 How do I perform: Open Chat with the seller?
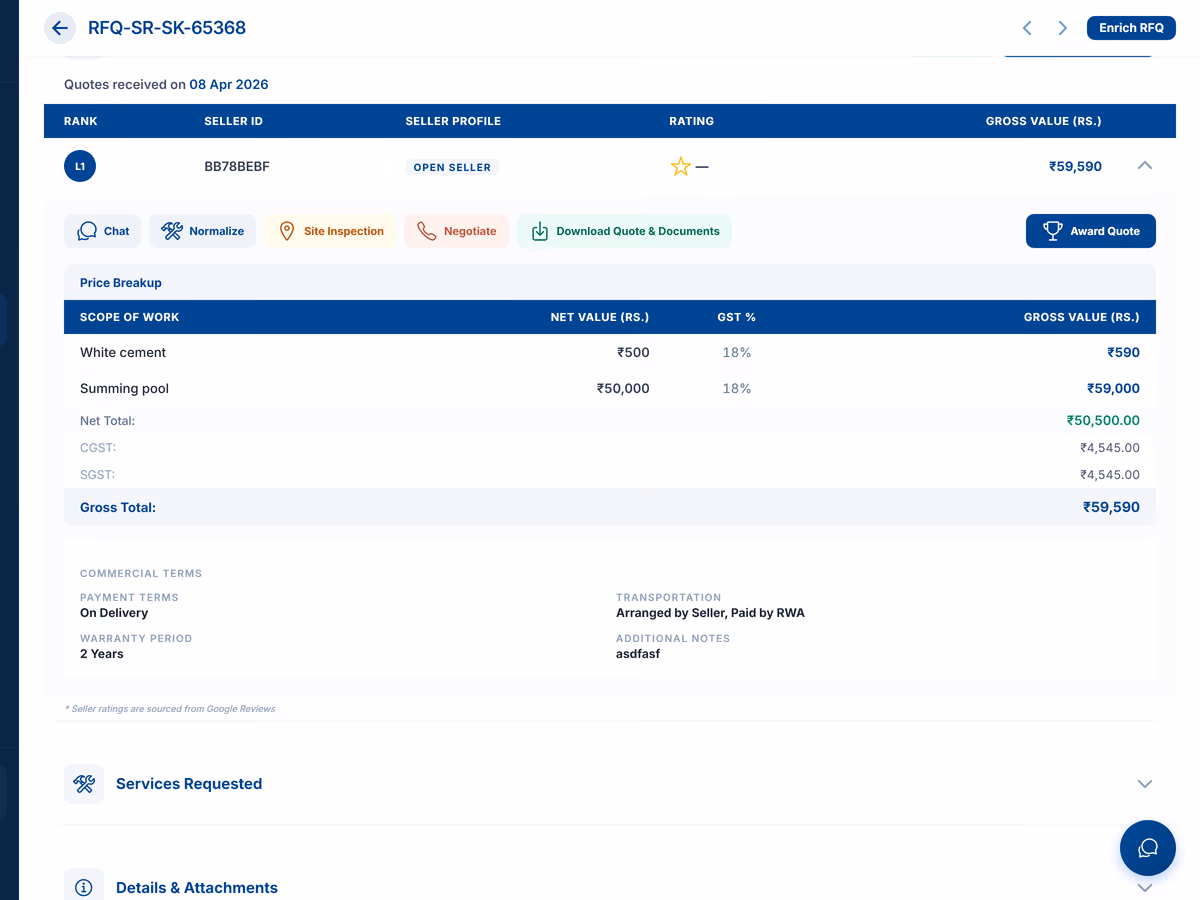(103, 231)
